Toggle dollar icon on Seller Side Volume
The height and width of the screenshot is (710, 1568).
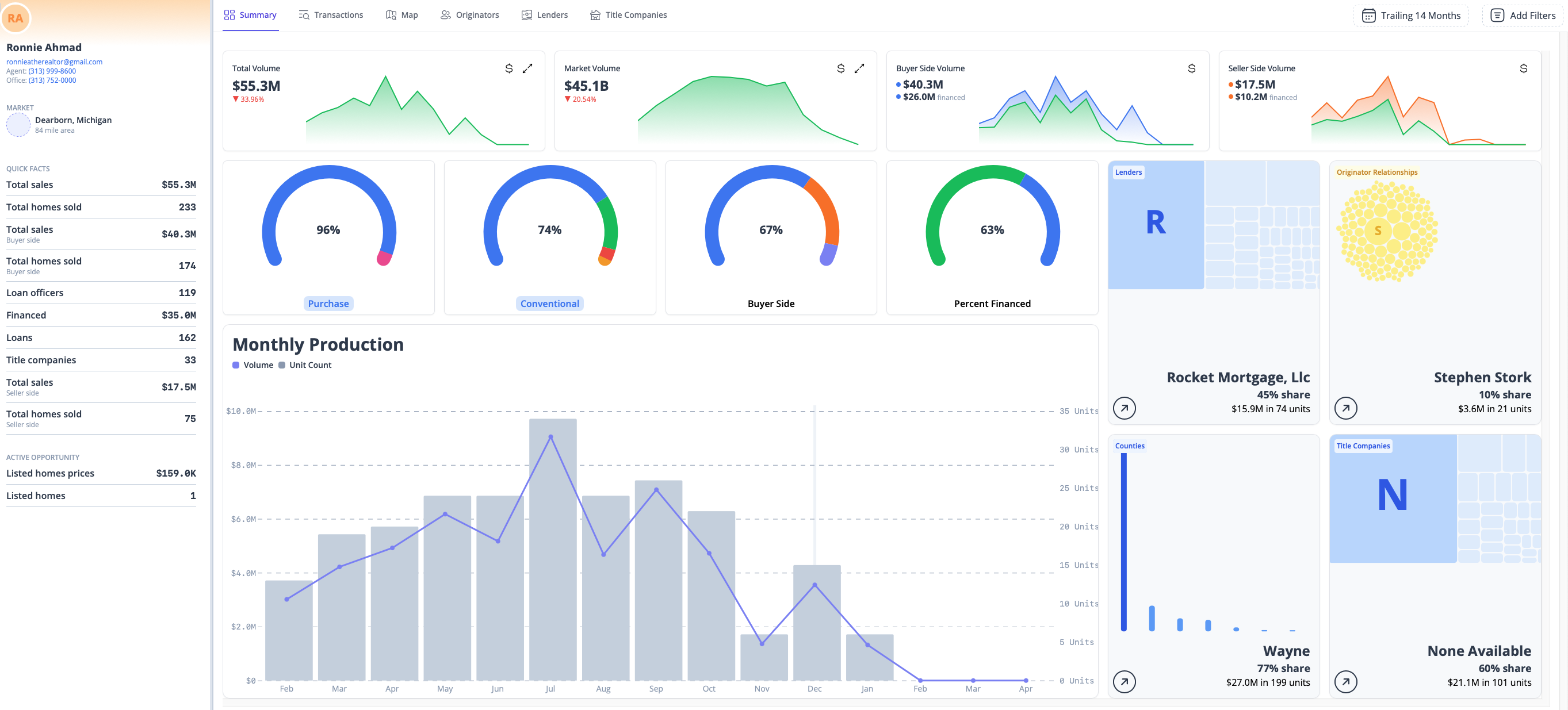[1524, 69]
